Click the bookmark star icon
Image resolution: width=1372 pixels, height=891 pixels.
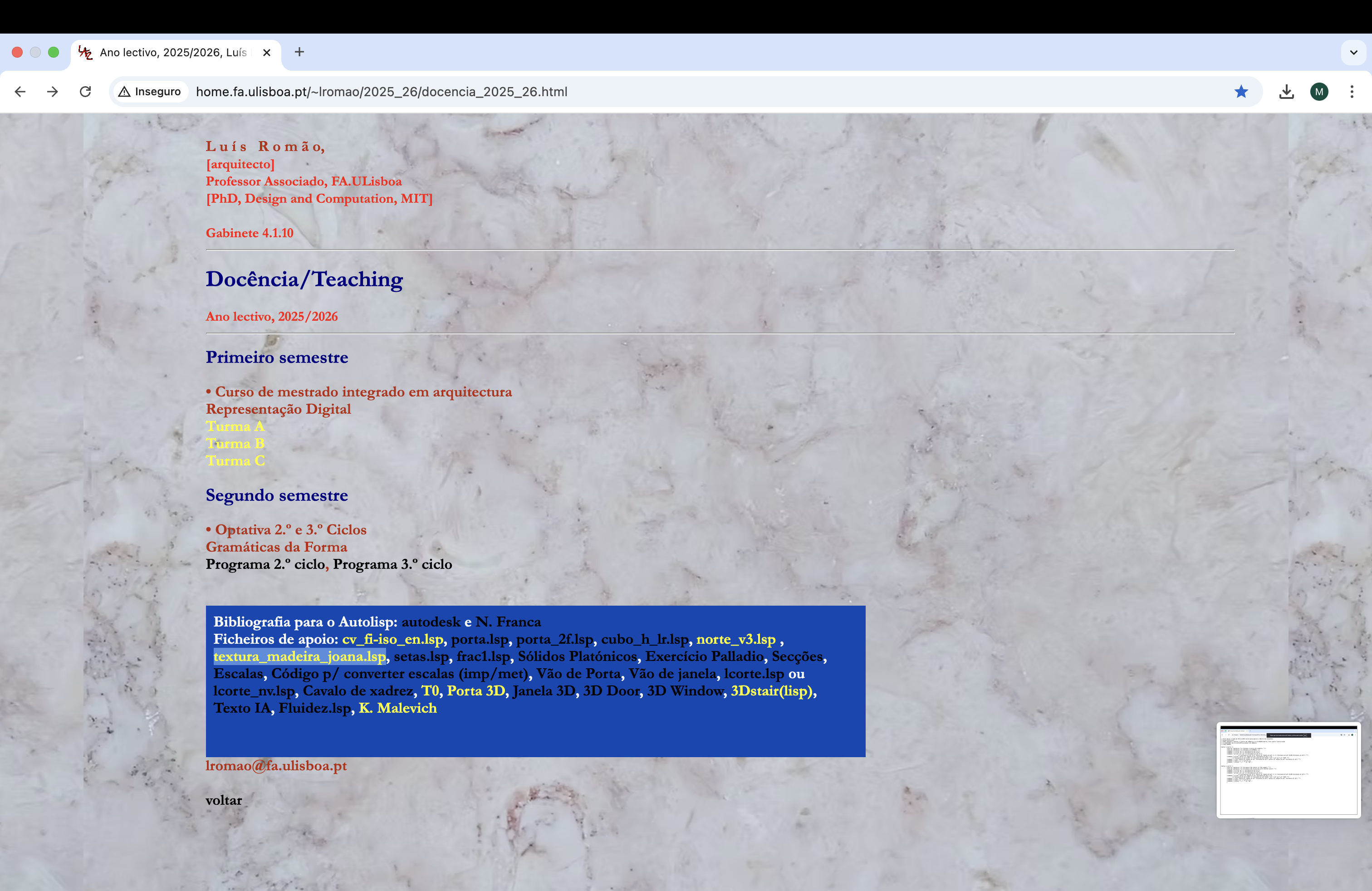coord(1241,92)
